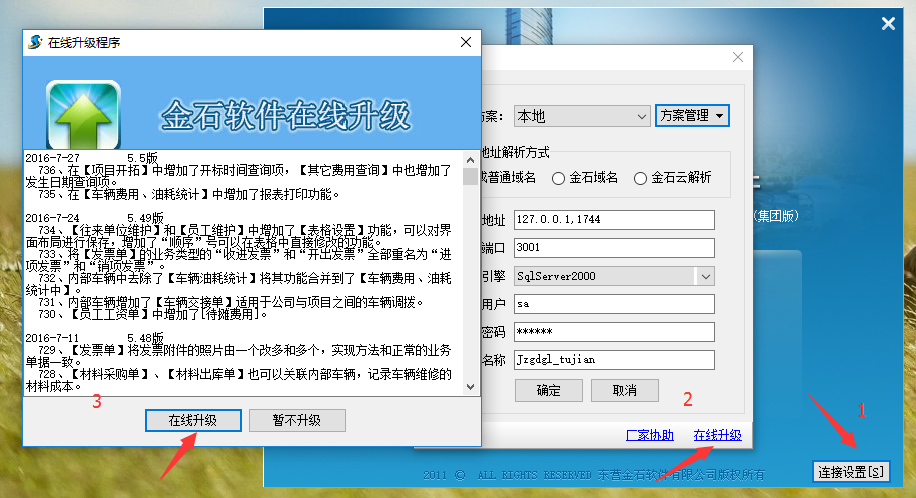Screen dimensions: 916x498
Task: Open the 厂家协助 link
Action: coord(649,435)
